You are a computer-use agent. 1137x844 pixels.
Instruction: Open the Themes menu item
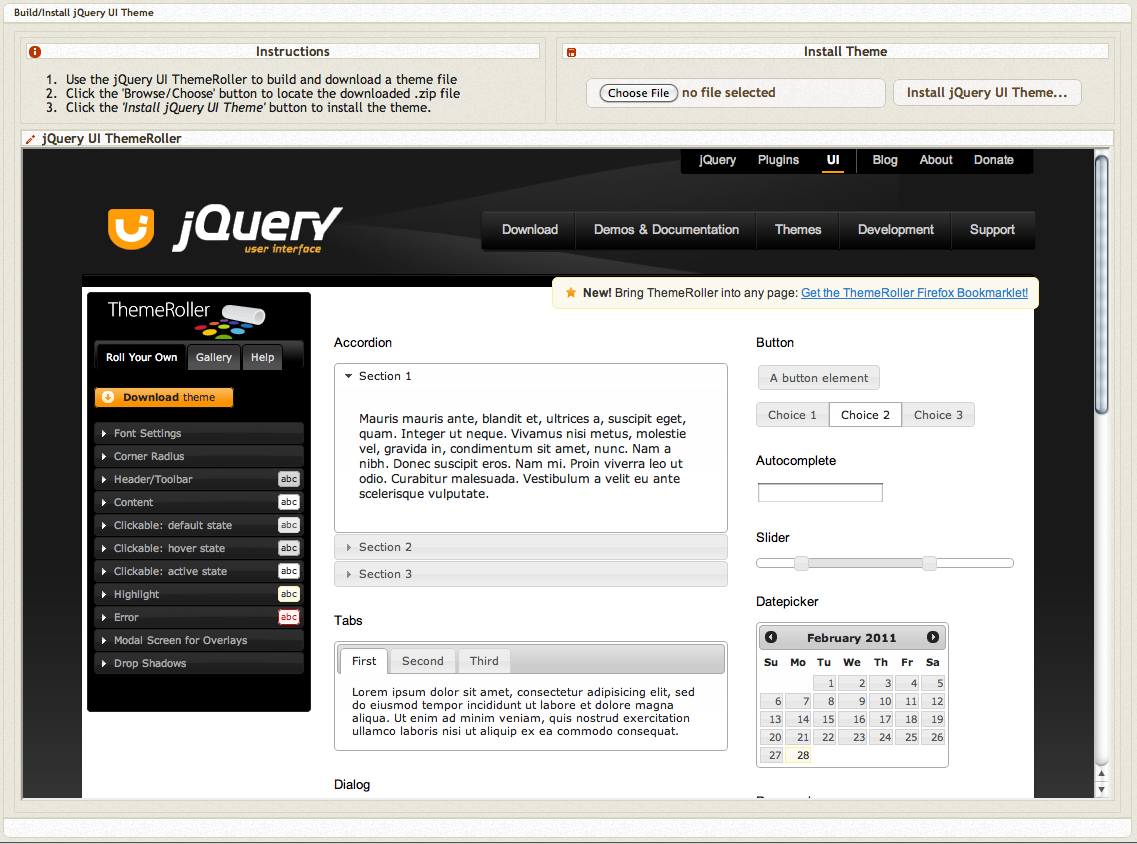pos(798,230)
